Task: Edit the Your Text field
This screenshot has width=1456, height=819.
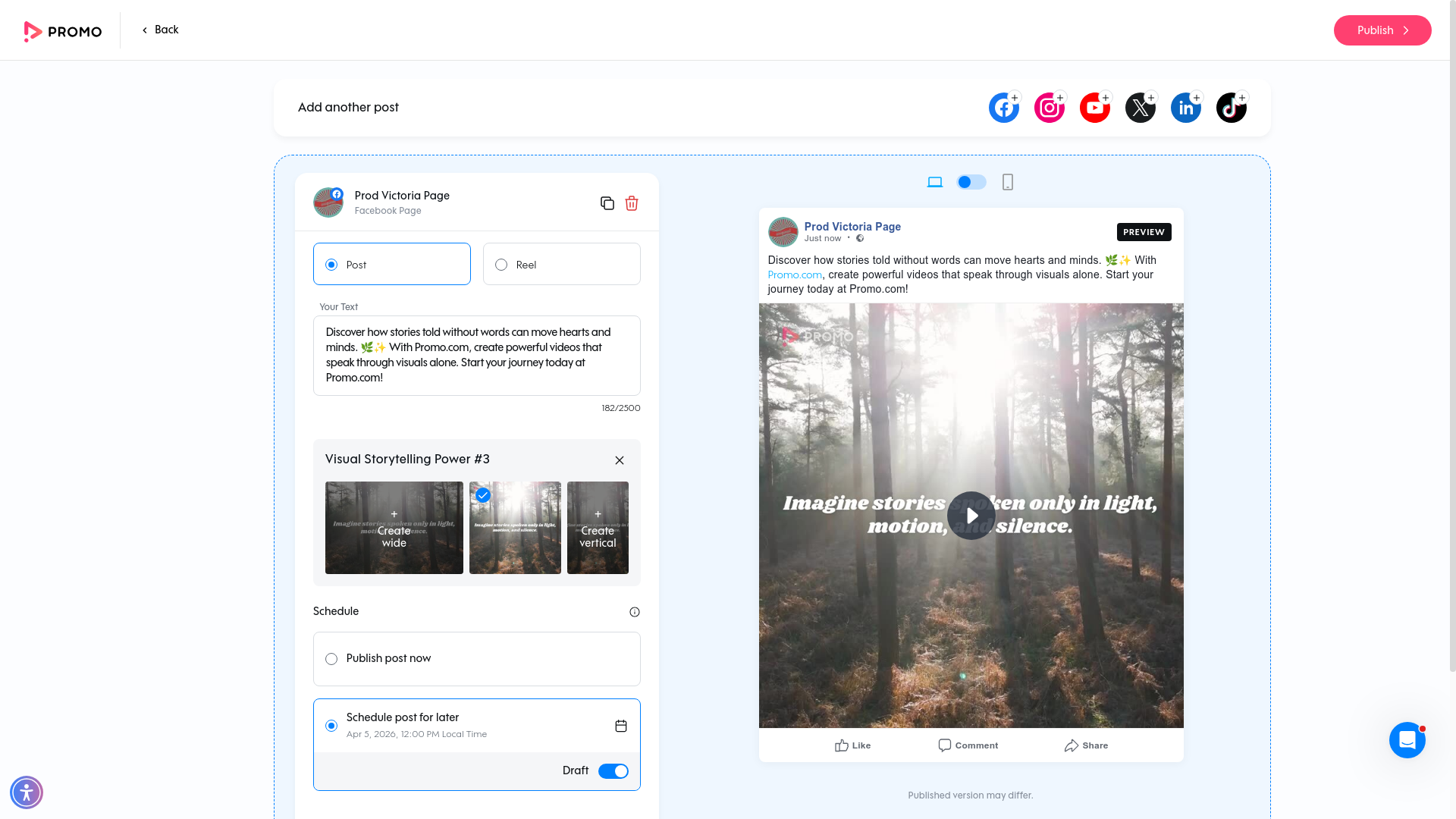Action: 476,355
